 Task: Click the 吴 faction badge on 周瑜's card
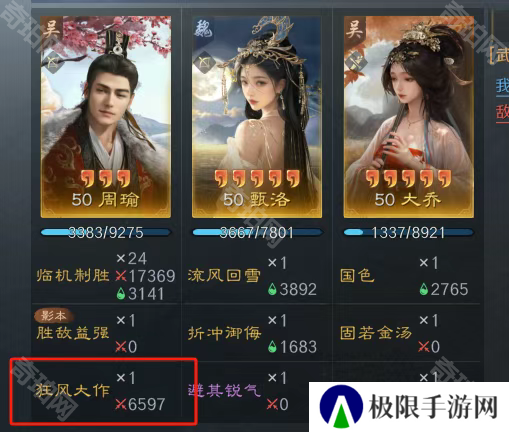[52, 29]
